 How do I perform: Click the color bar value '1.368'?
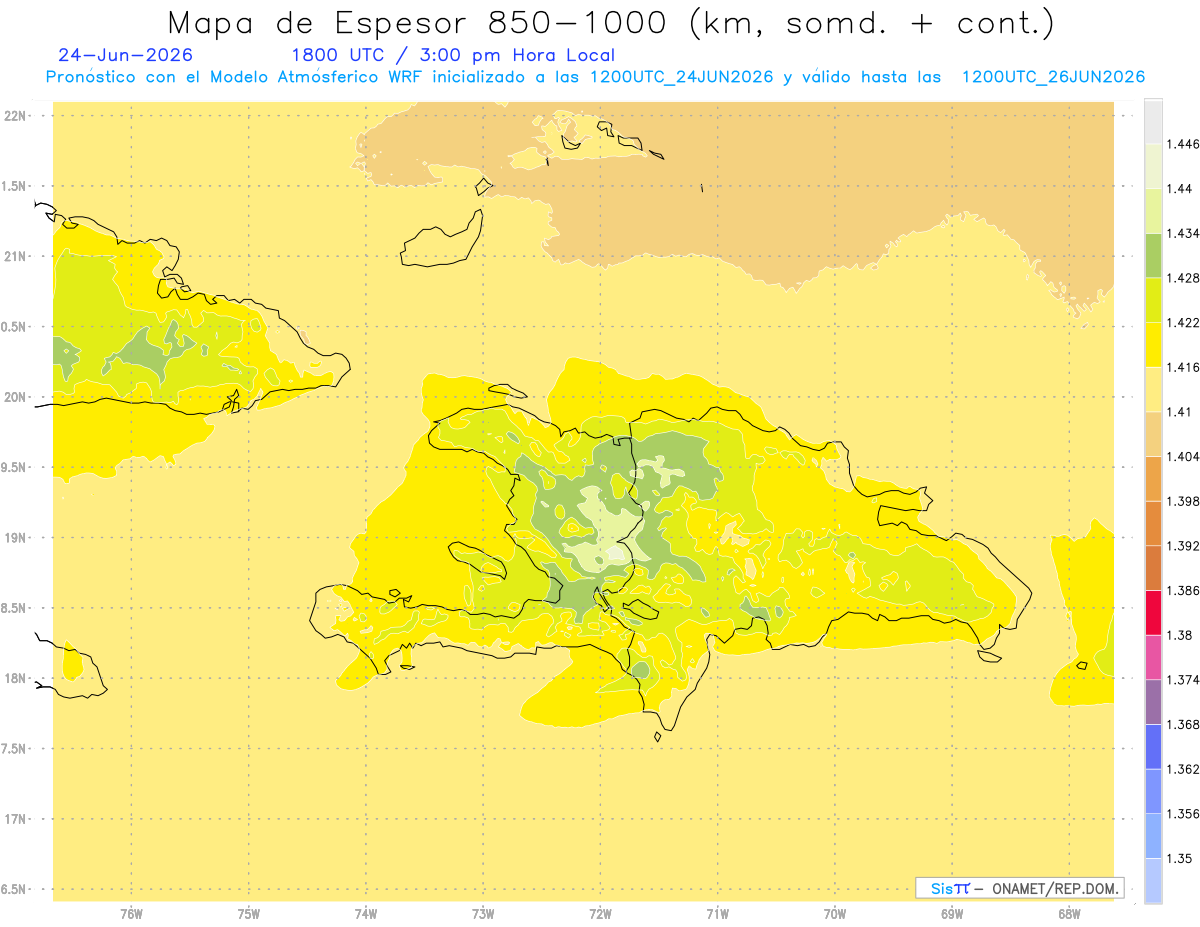tap(1183, 724)
